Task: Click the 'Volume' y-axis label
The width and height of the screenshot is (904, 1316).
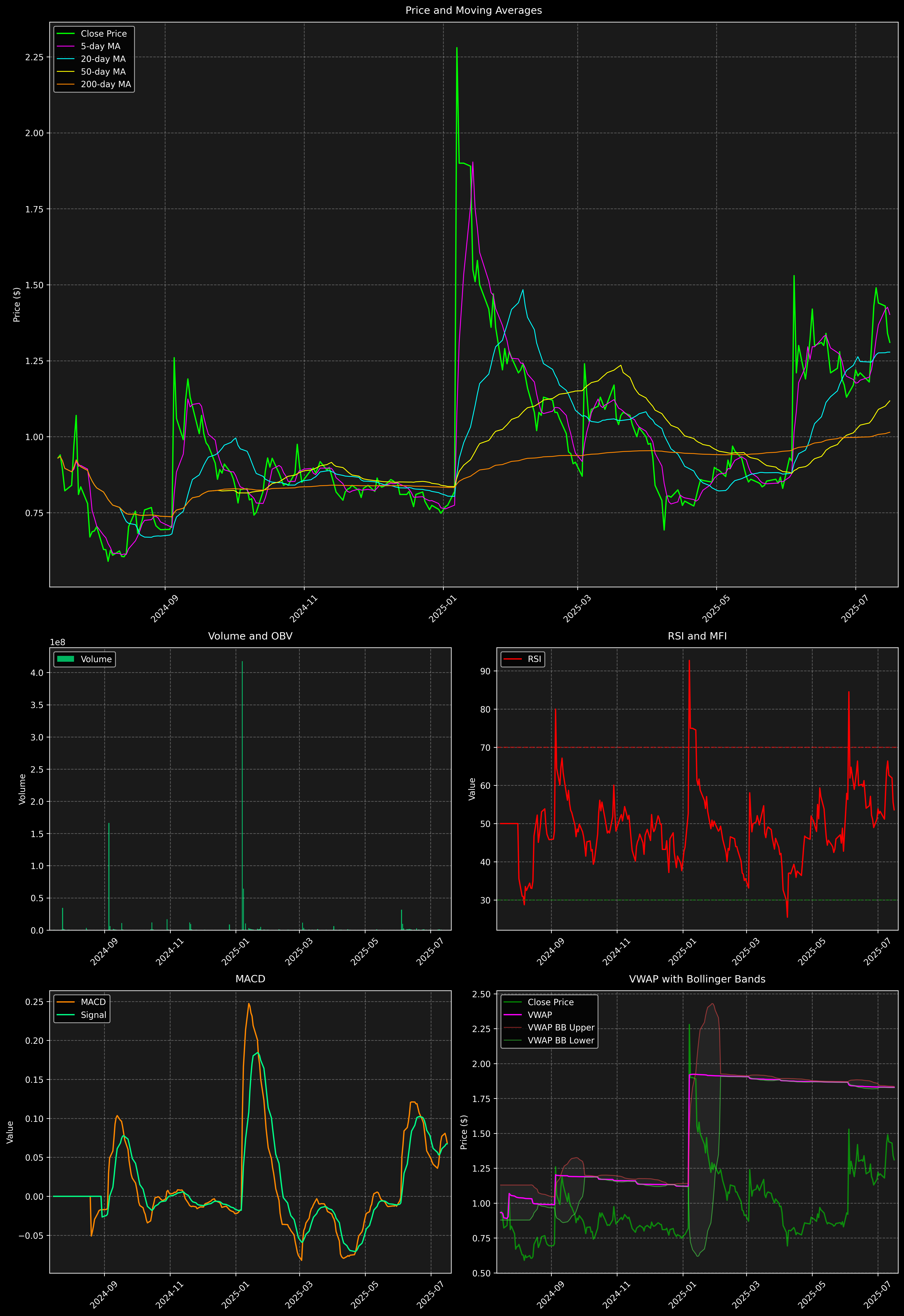Action: 23,789
